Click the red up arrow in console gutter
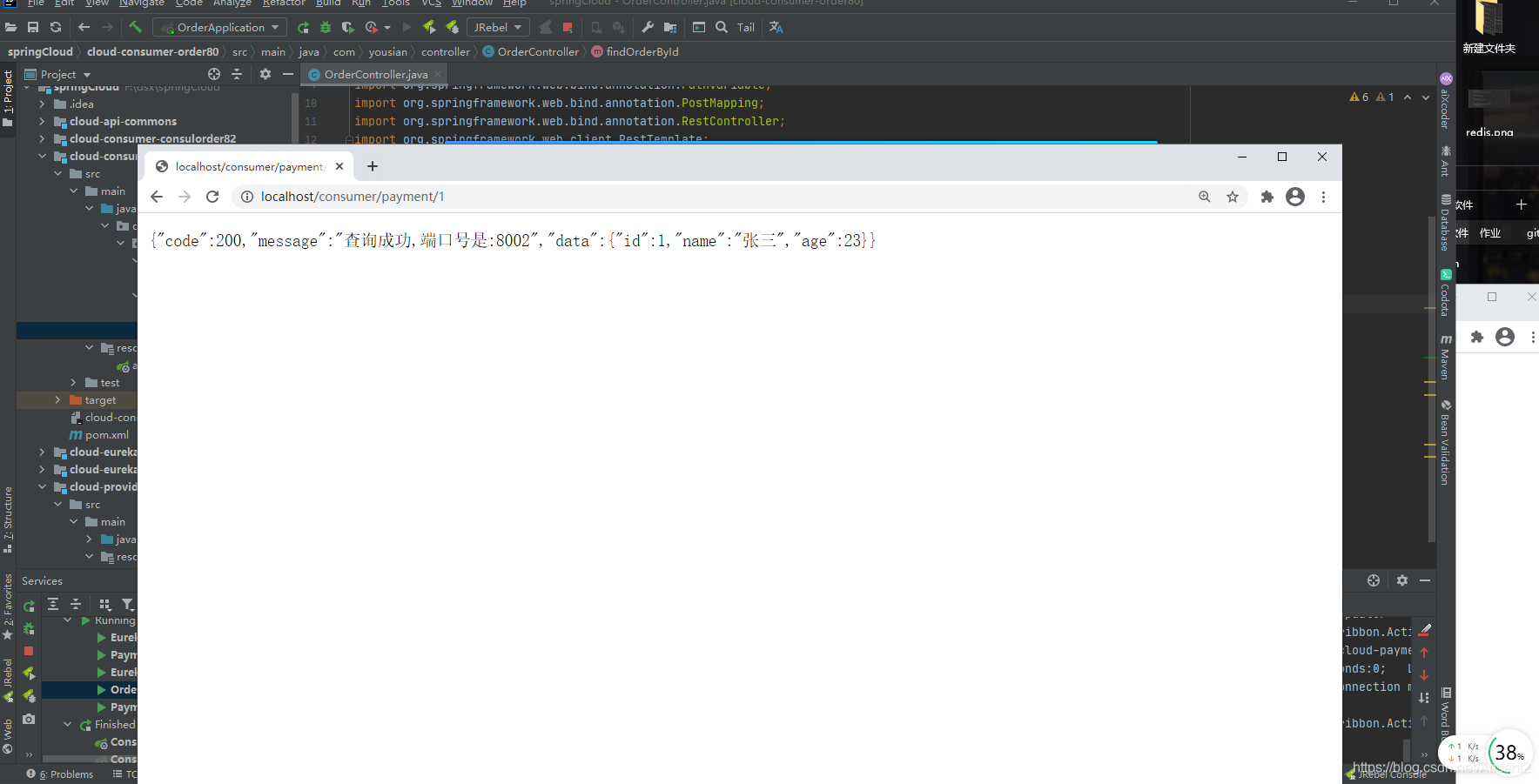This screenshot has height=784, width=1539. 1424,653
